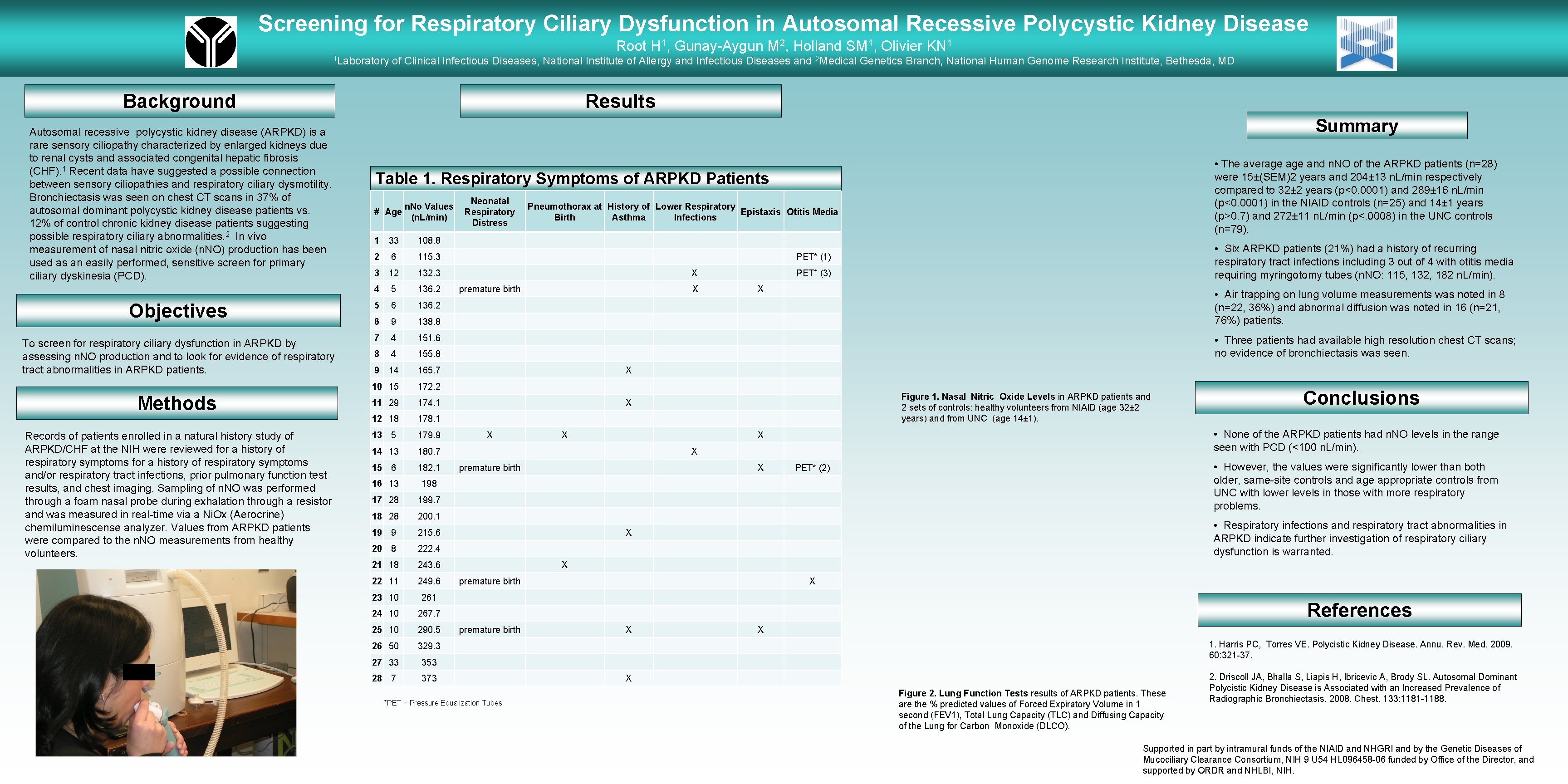Click the Epistaxis column header
This screenshot has width=1568, height=784.
click(x=760, y=212)
